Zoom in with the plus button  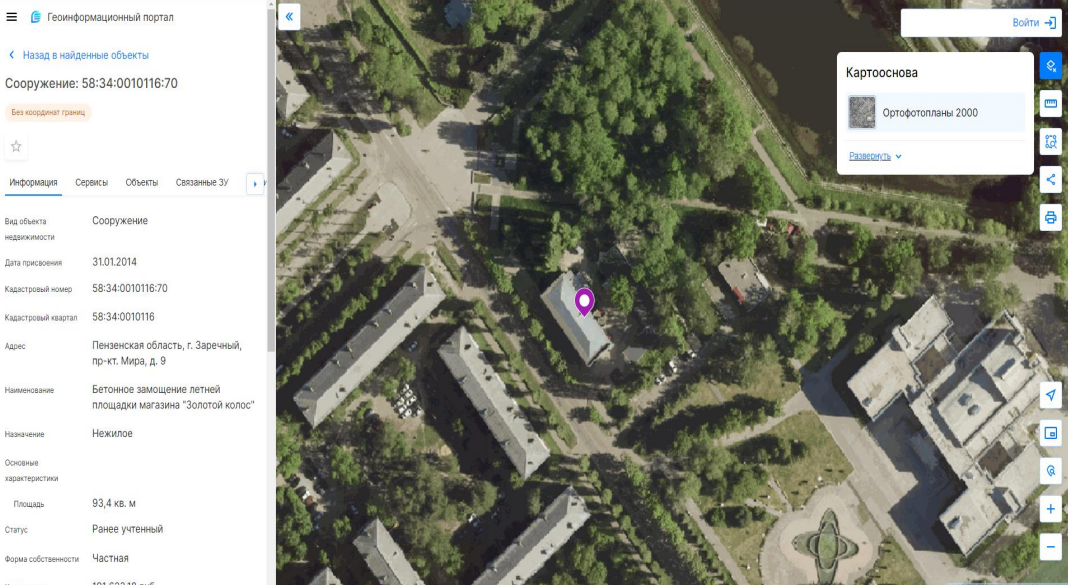pyautogui.click(x=1050, y=509)
